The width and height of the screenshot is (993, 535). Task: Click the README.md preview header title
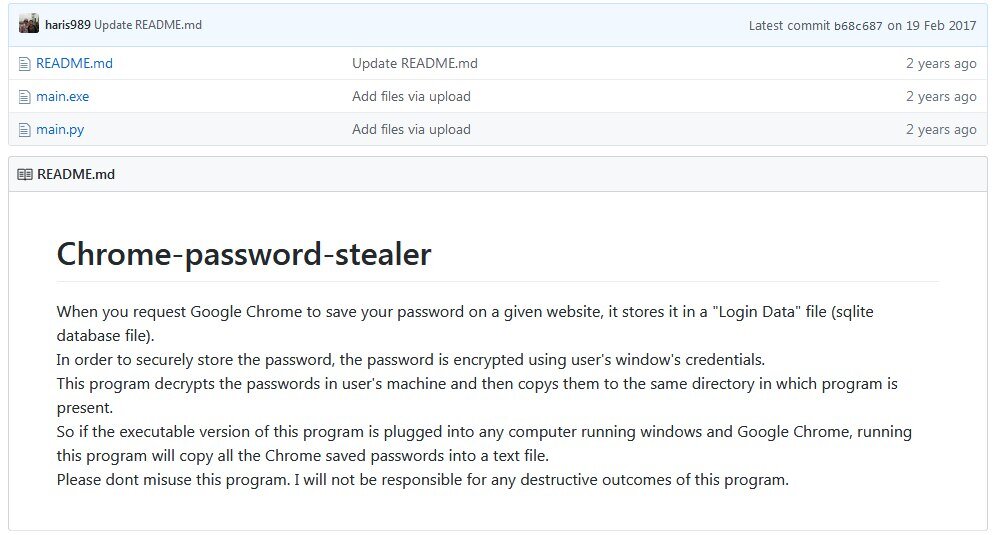pos(76,174)
